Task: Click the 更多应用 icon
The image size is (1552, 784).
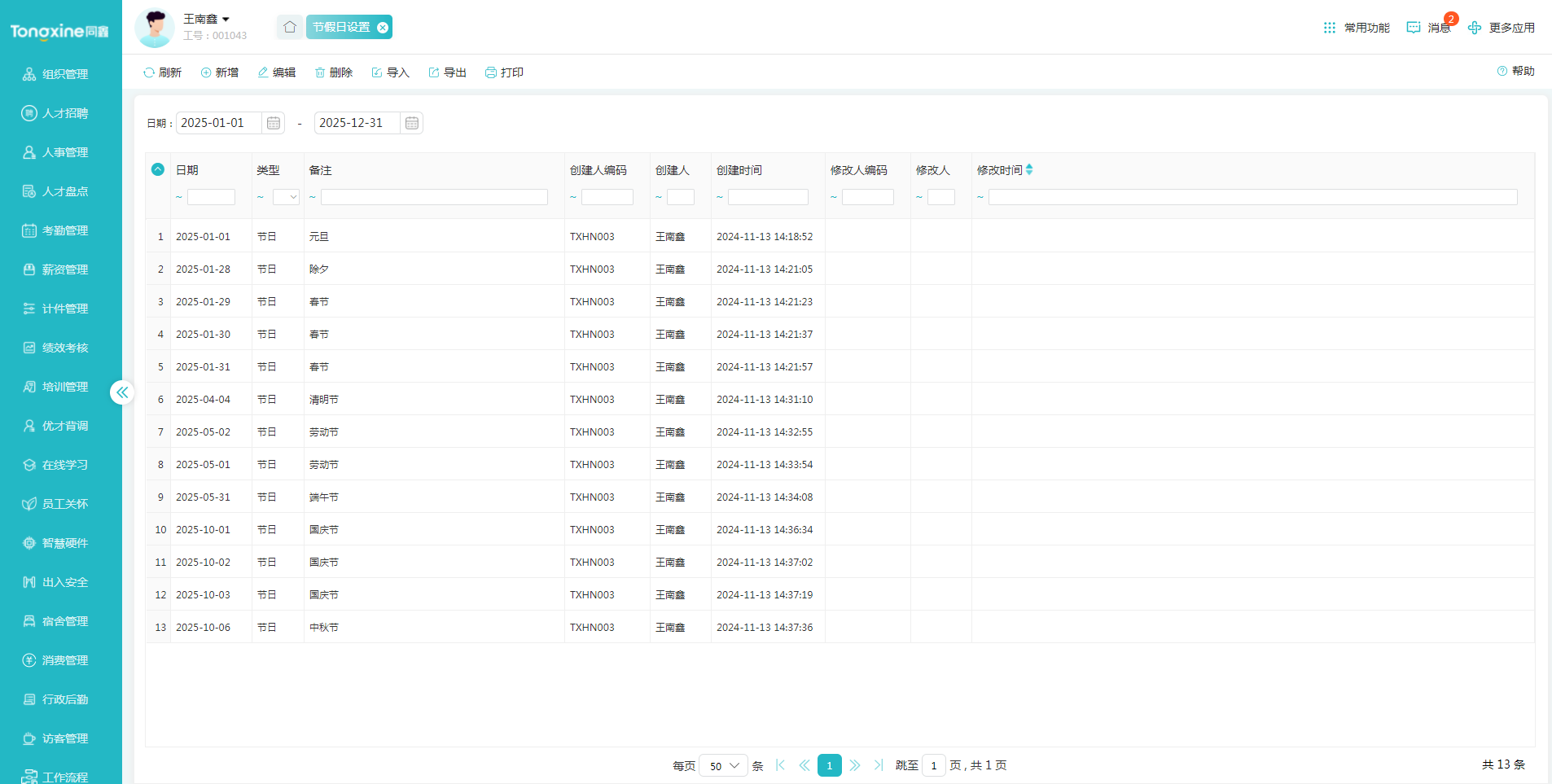Action: tap(1475, 28)
